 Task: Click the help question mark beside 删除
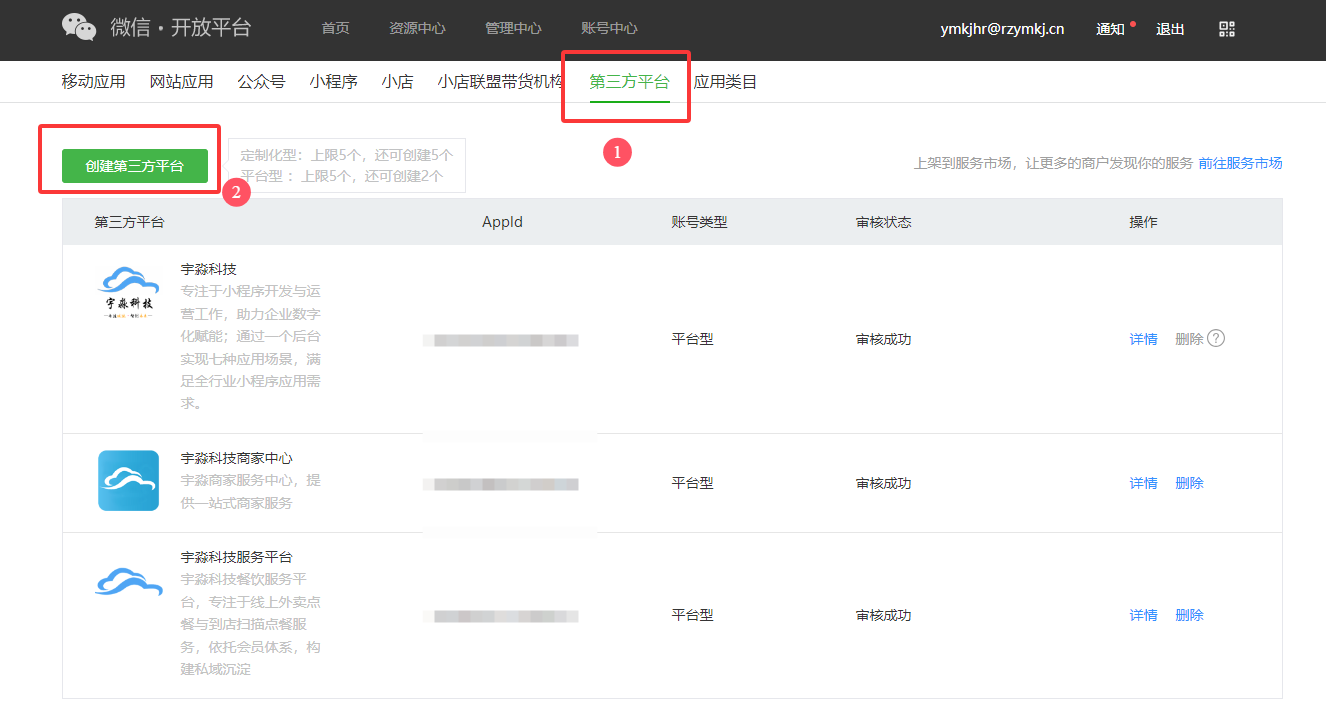coord(1216,339)
